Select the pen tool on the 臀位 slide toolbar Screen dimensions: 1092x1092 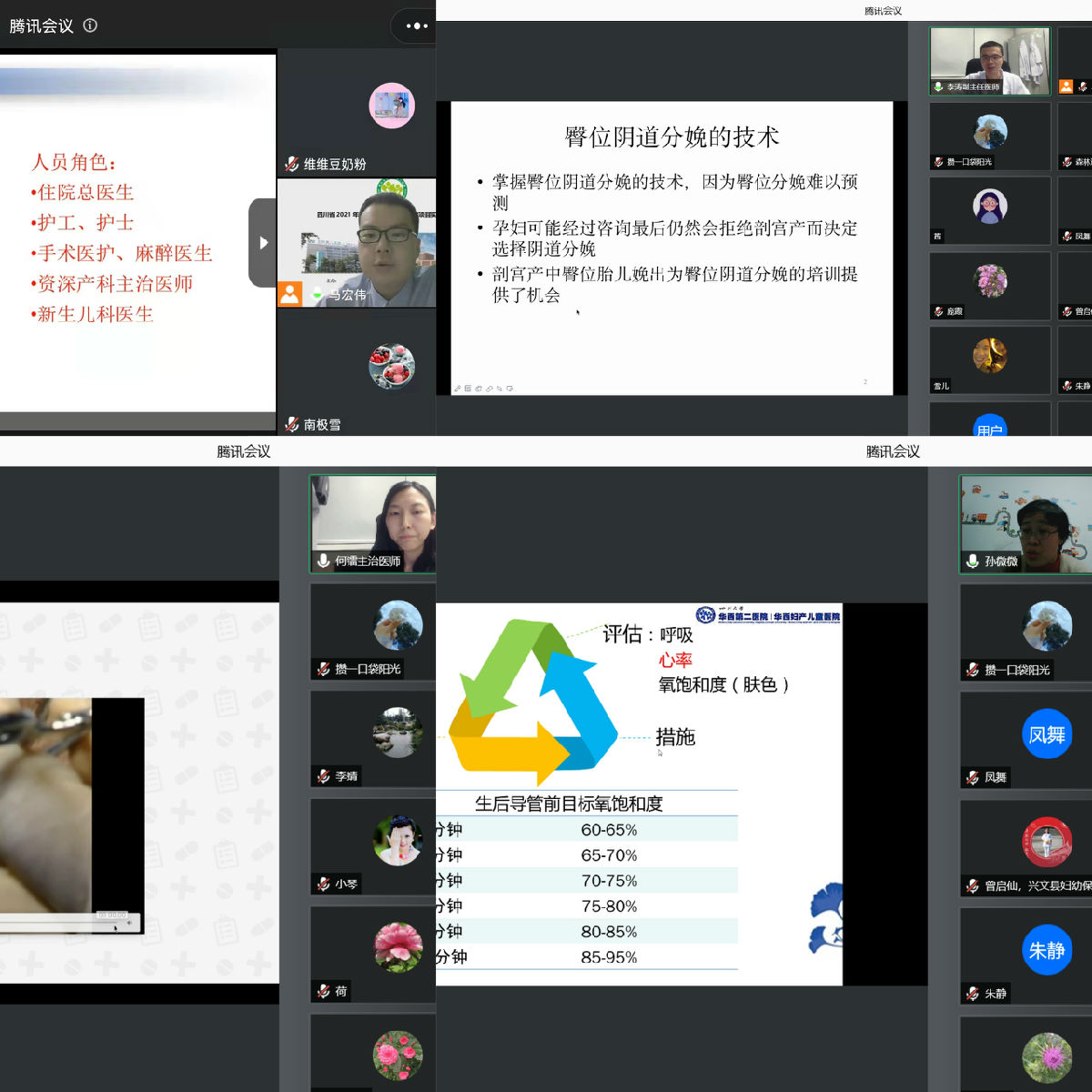pos(458,389)
